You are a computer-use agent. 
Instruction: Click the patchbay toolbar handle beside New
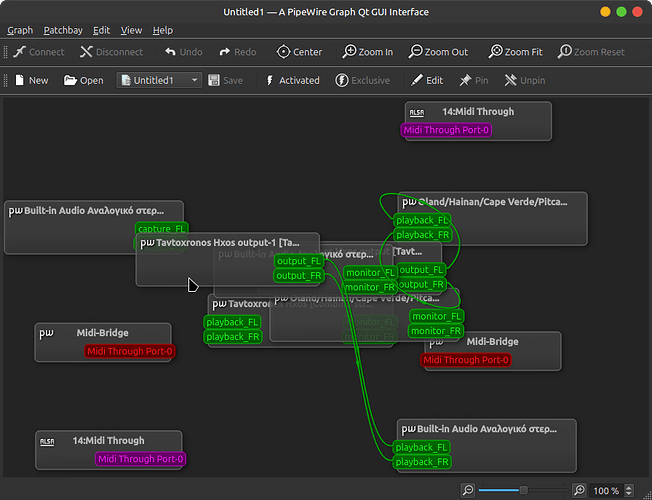pos(5,80)
